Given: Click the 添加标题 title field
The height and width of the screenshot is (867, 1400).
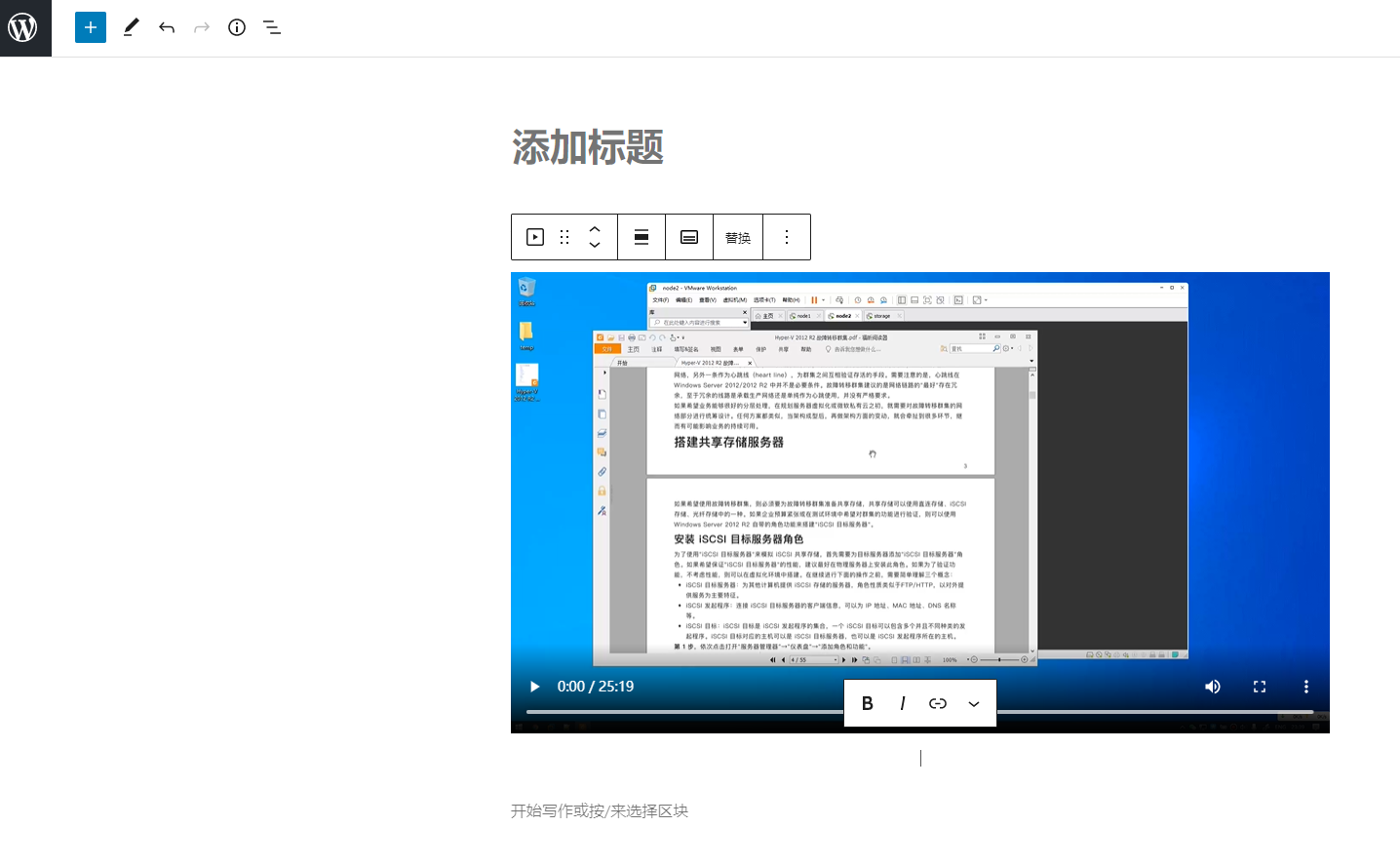Looking at the screenshot, I should 585,148.
